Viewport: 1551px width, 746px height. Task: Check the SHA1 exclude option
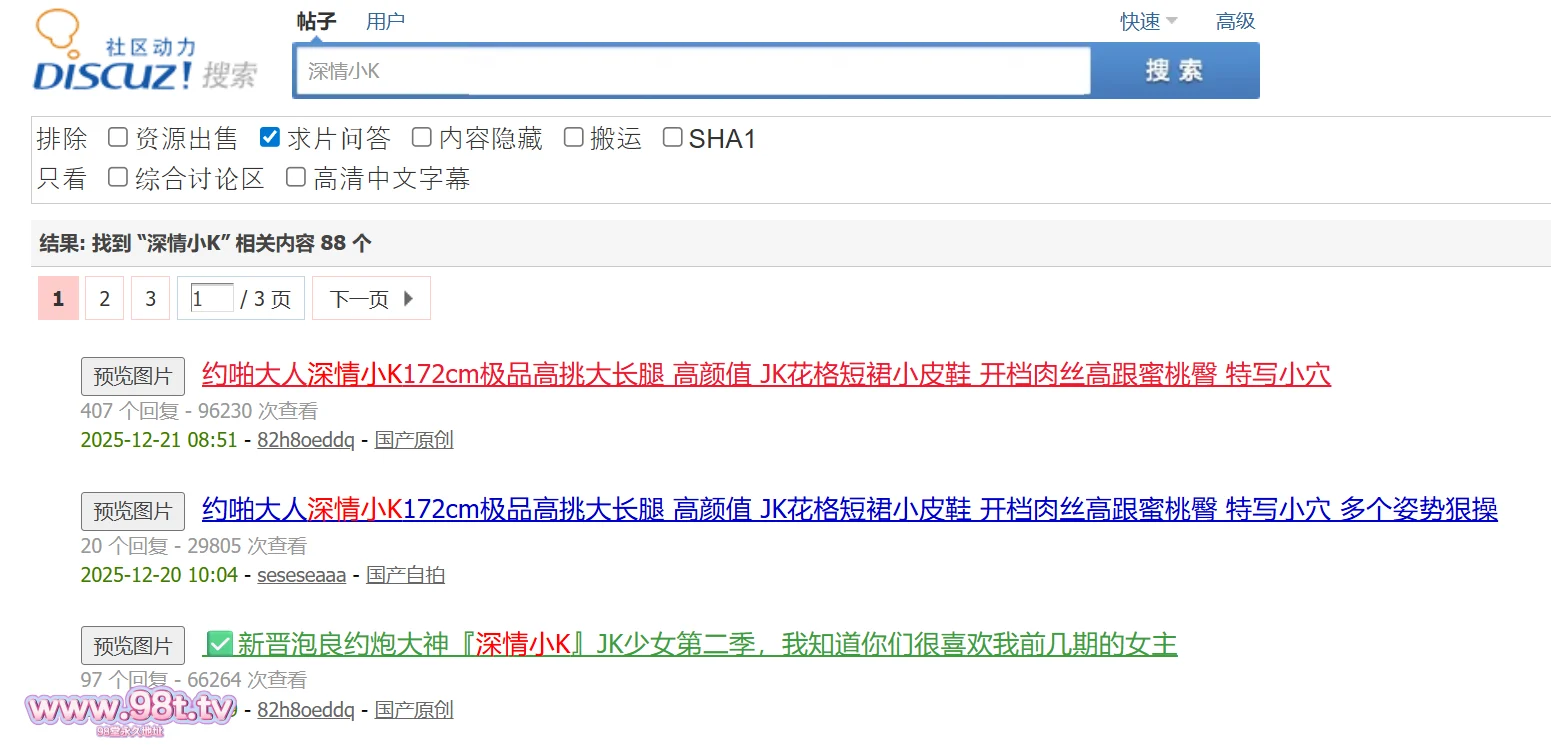673,138
